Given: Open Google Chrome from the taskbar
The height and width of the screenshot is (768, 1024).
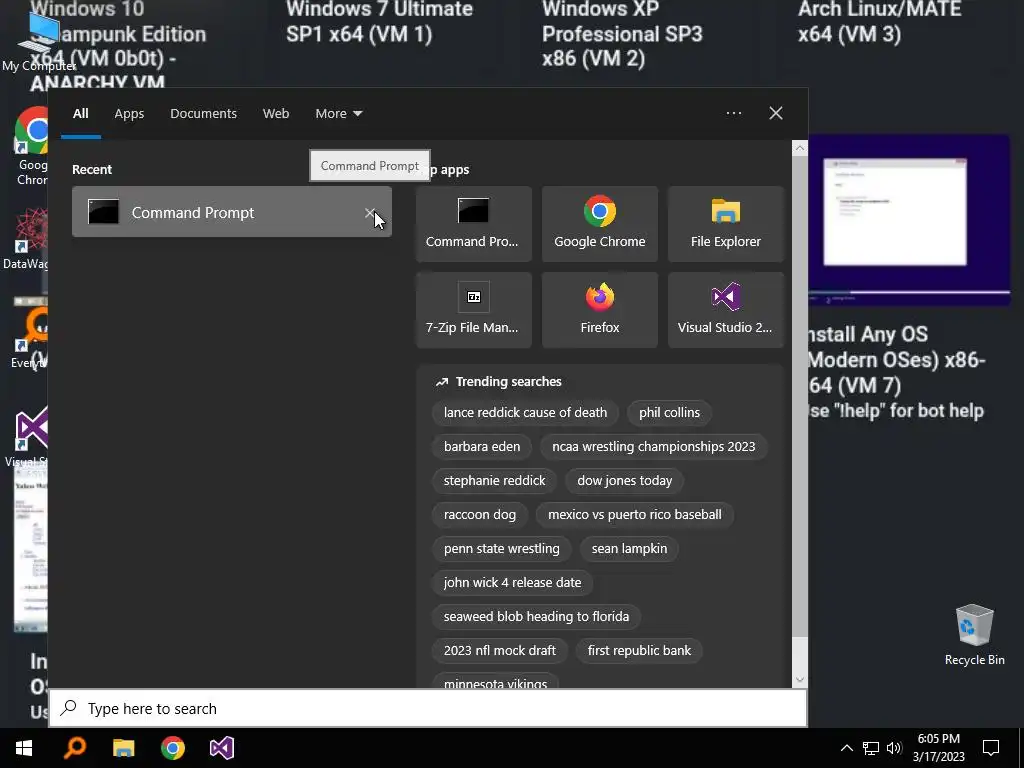Looking at the screenshot, I should coord(172,748).
